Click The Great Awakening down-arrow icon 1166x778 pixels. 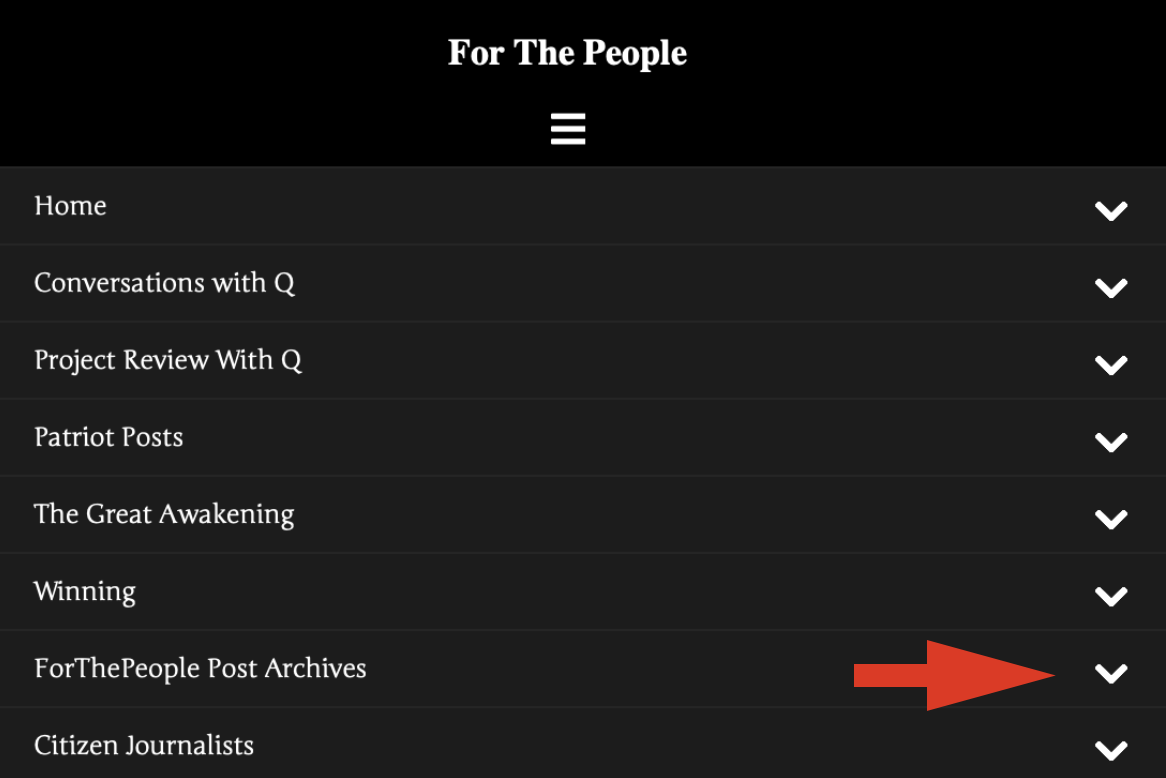(x=1111, y=519)
